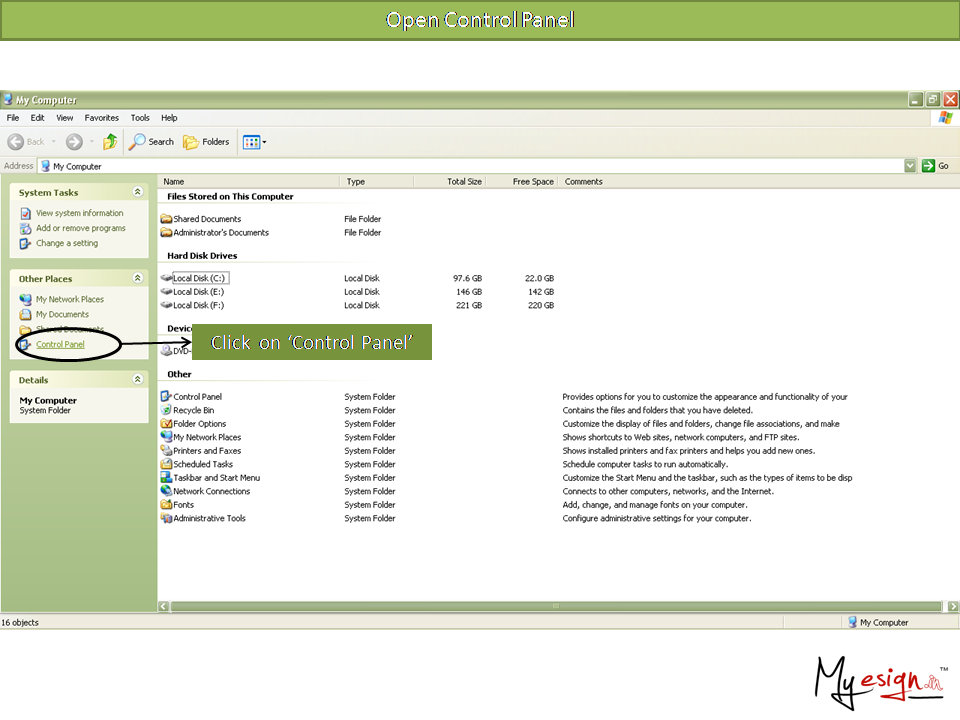Image resolution: width=960 pixels, height=720 pixels.
Task: Collapse the System Tasks panel
Action: click(137, 192)
